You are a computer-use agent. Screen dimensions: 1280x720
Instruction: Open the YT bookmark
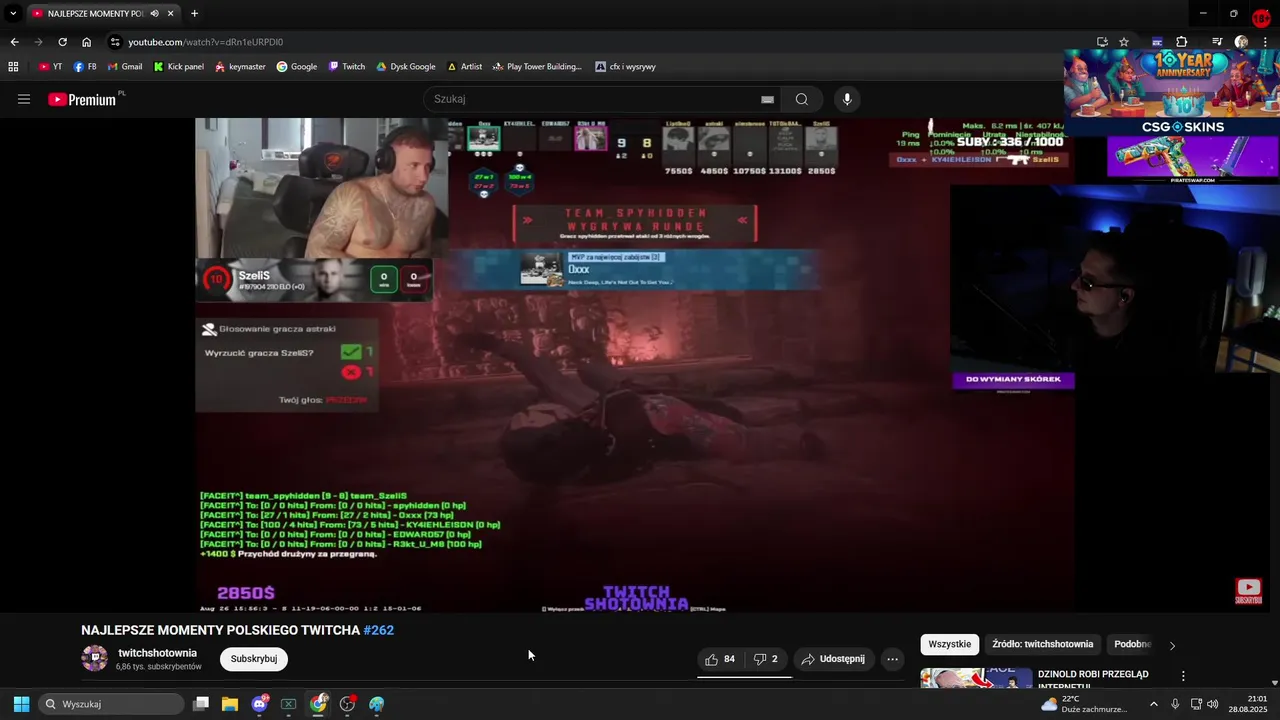(50, 67)
